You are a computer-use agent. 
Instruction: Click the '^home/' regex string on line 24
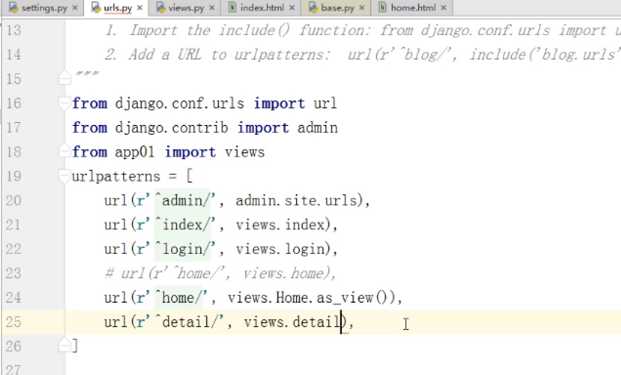point(178,298)
